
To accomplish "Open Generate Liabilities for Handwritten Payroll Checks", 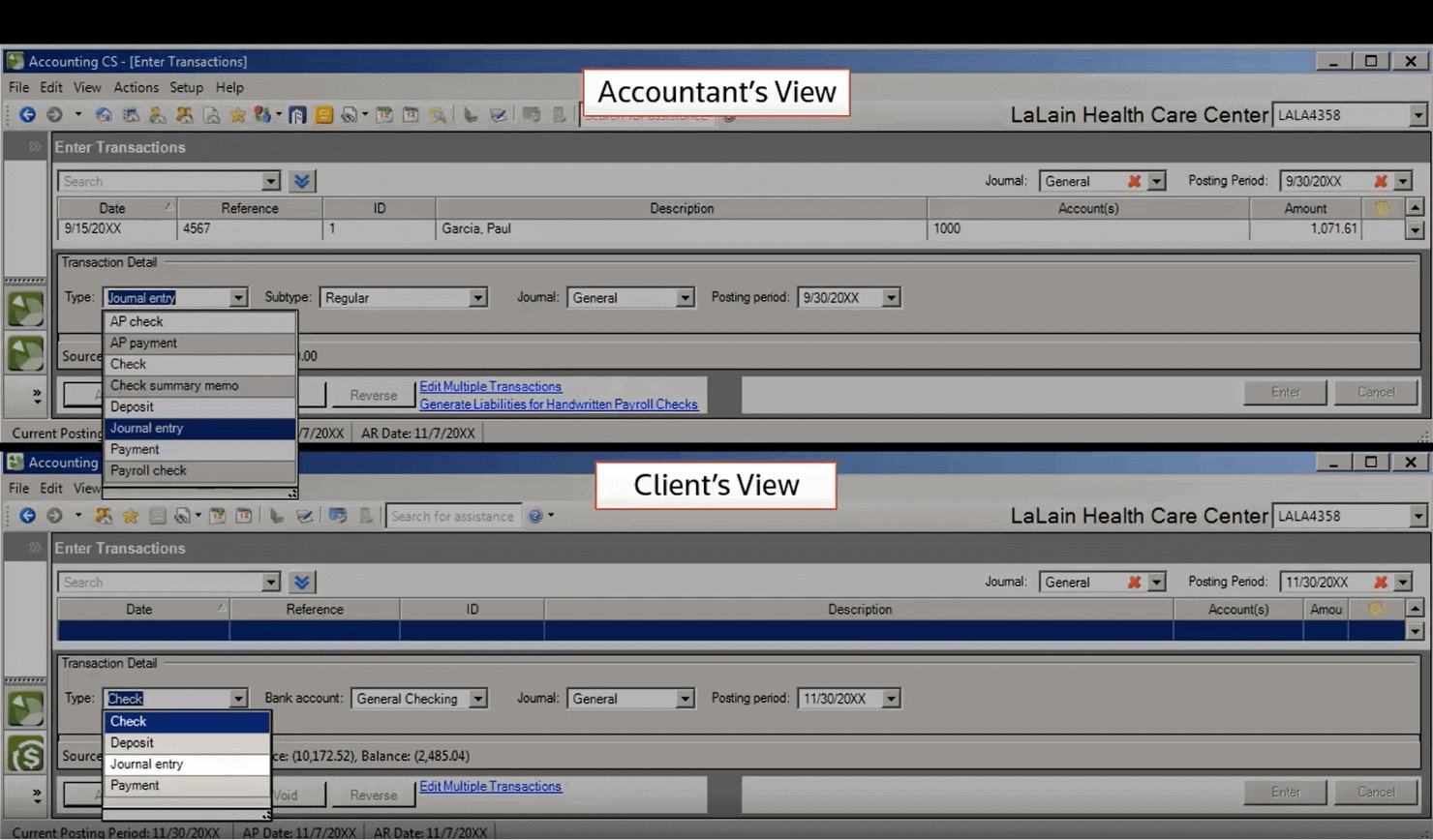I will point(559,405).
